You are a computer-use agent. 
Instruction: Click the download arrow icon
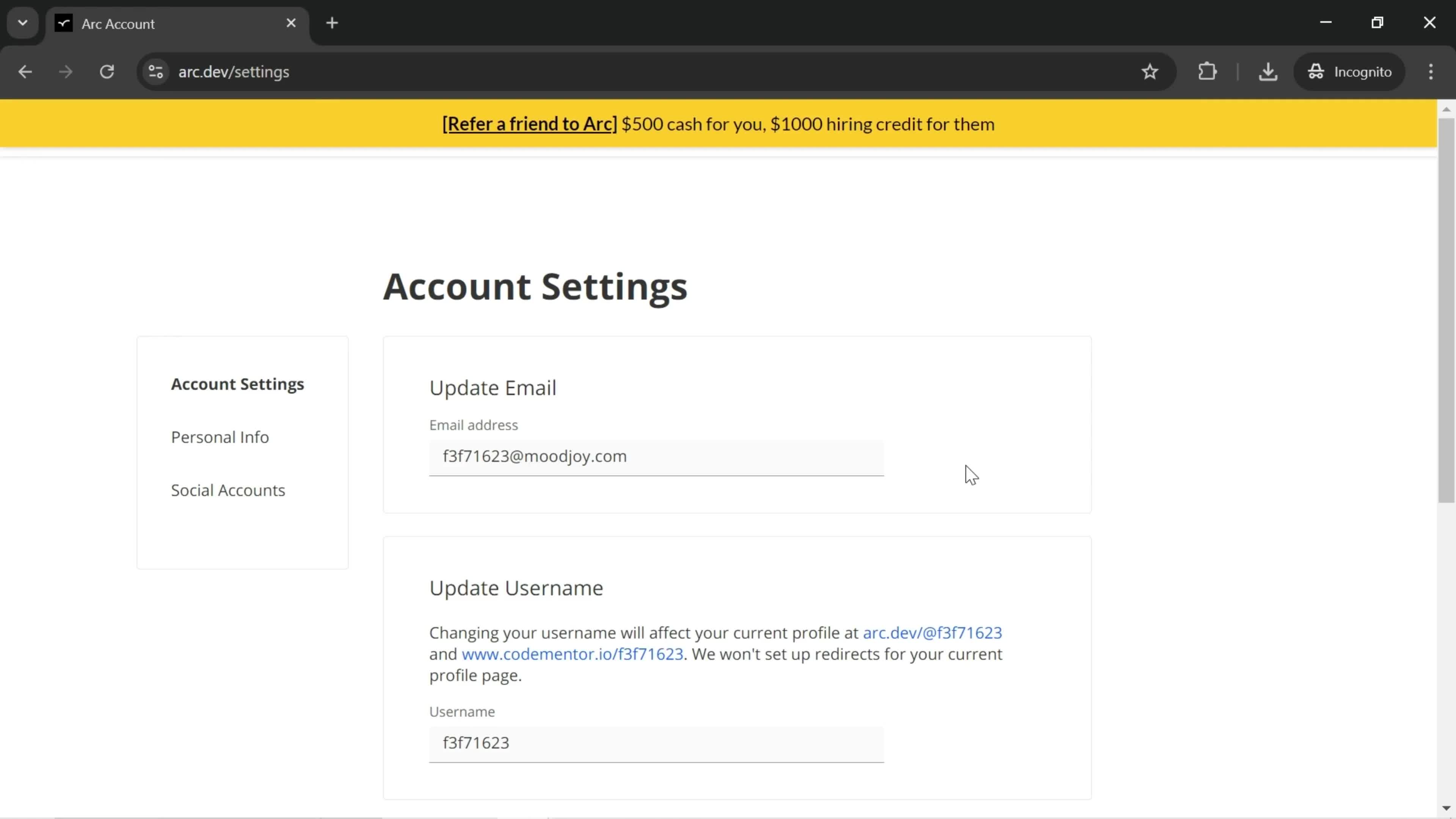[1267, 71]
